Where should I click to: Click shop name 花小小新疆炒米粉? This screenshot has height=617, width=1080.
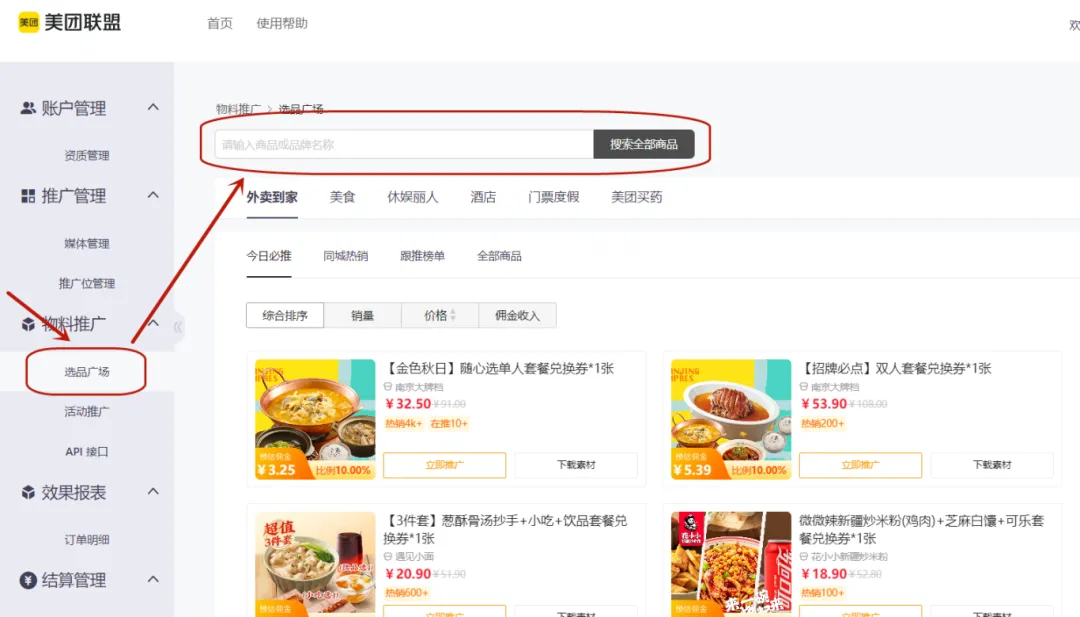tap(849, 556)
